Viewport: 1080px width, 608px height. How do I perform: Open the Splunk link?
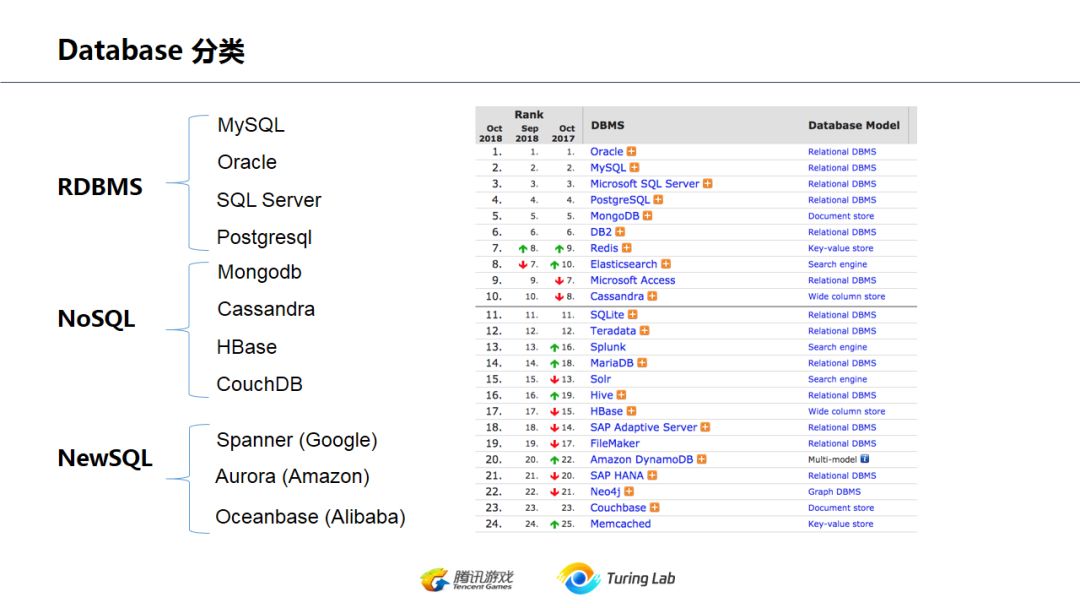coord(608,347)
